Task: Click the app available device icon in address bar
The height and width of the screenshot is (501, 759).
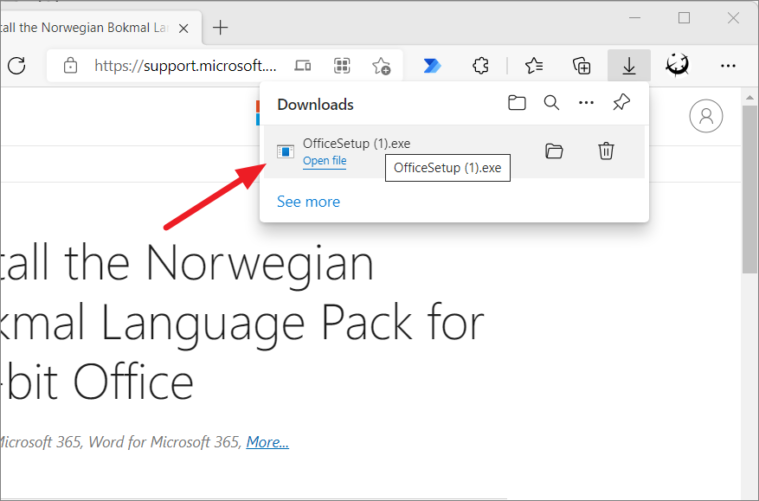Action: pos(303,65)
